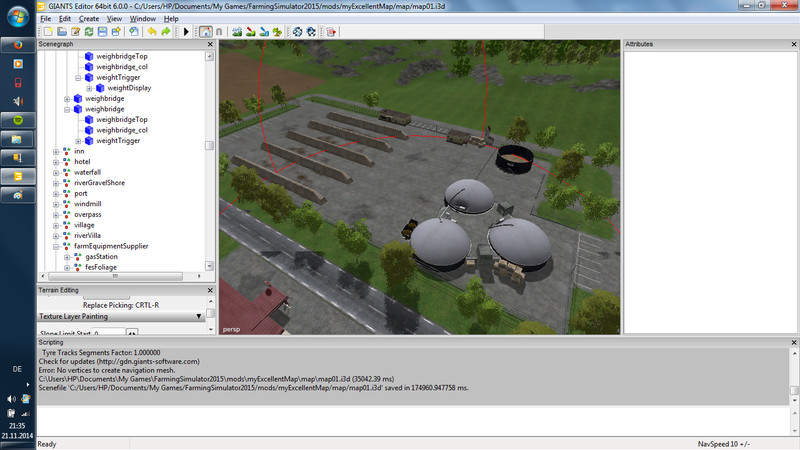Expand the hotel transform group
Viewport: 800px width, 450px height.
pos(56,162)
